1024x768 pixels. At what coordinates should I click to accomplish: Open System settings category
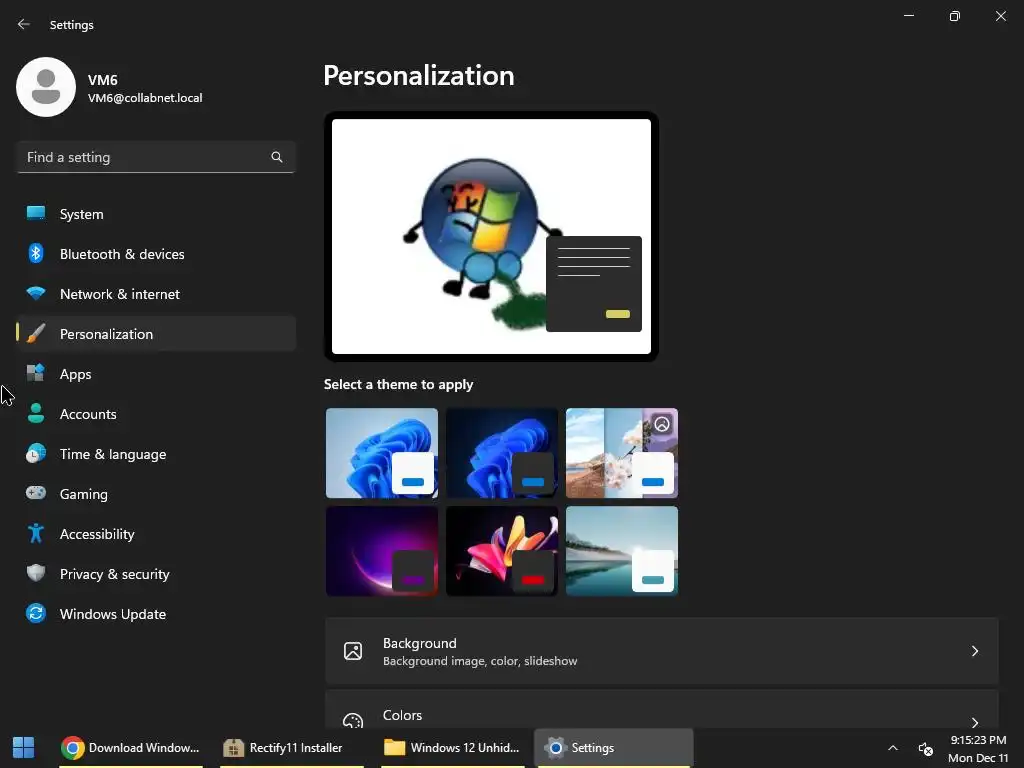pyautogui.click(x=156, y=214)
